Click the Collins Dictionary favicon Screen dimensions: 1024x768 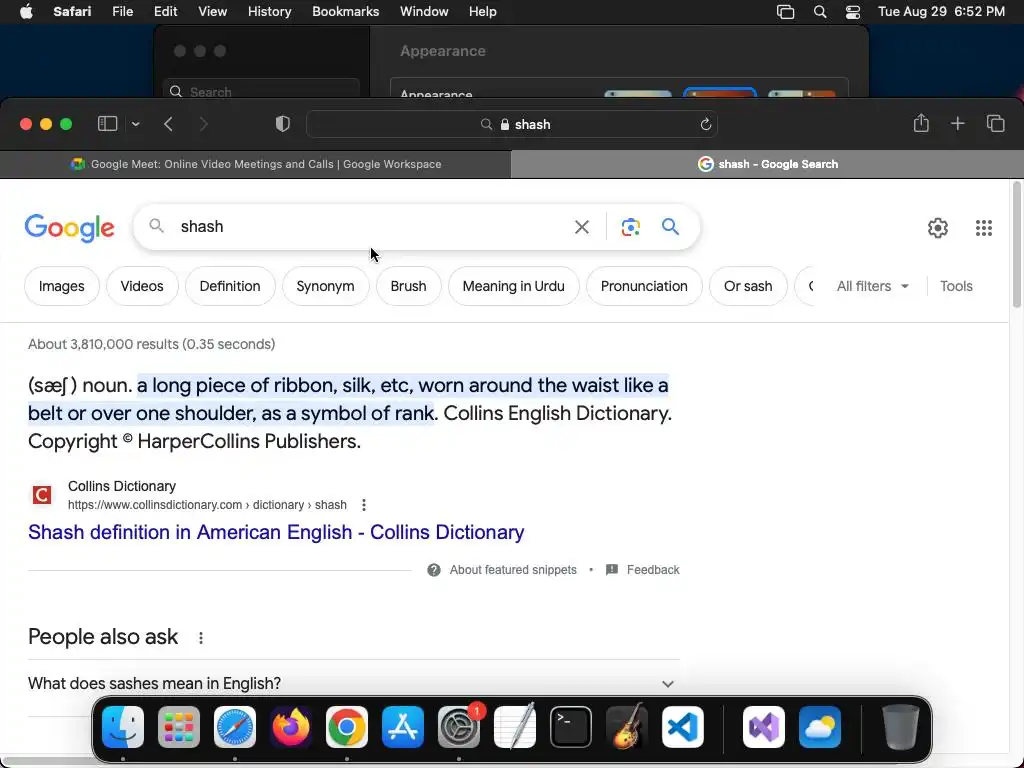pyautogui.click(x=42, y=495)
